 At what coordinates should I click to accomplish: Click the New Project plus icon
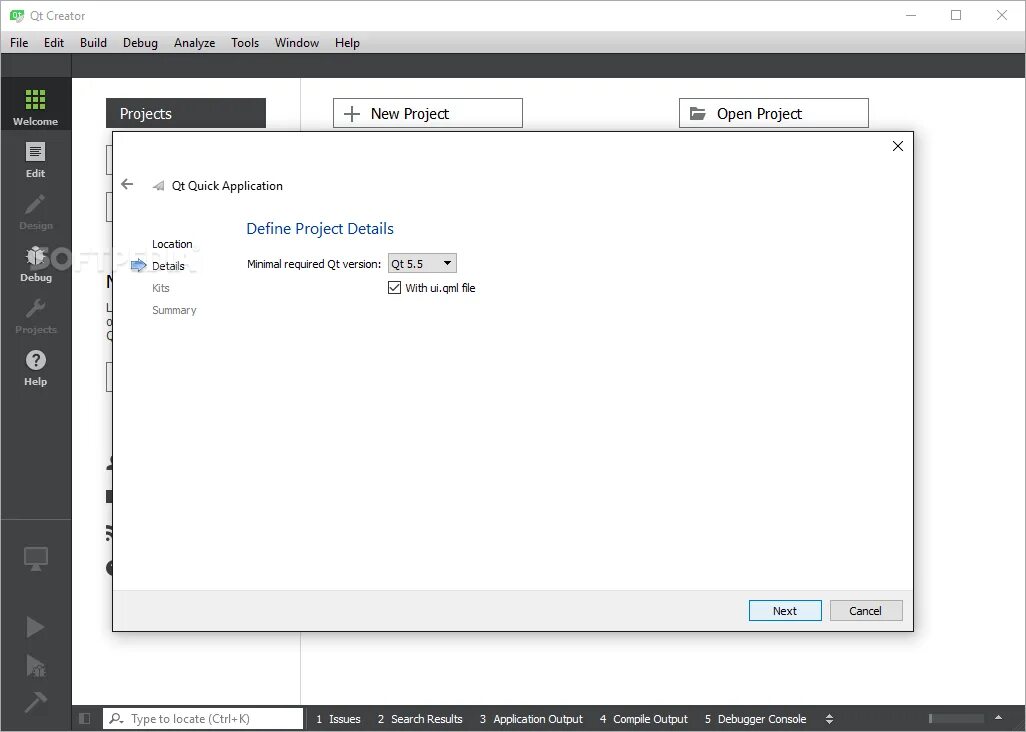point(352,114)
